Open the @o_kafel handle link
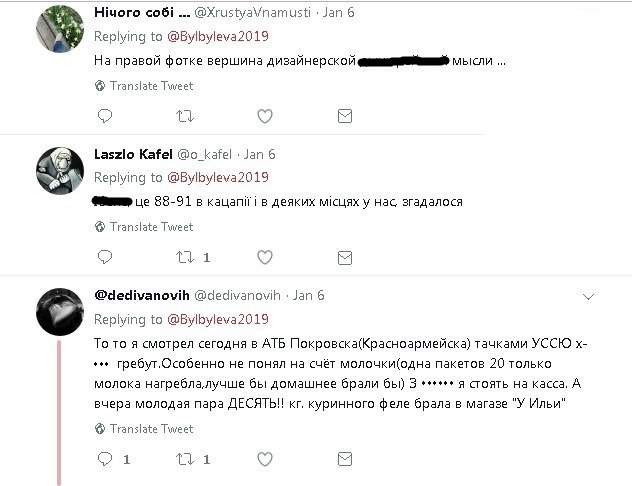The height and width of the screenshot is (486, 632). tap(204, 154)
